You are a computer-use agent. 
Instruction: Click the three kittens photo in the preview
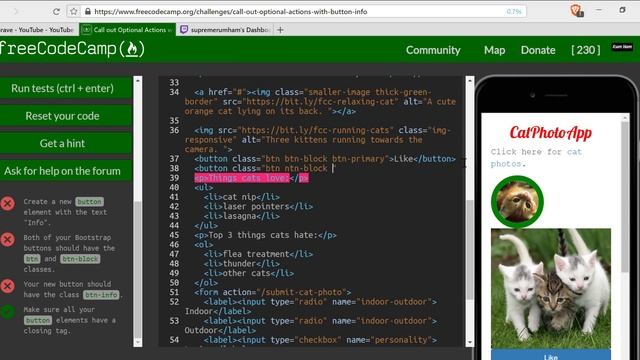click(x=551, y=288)
